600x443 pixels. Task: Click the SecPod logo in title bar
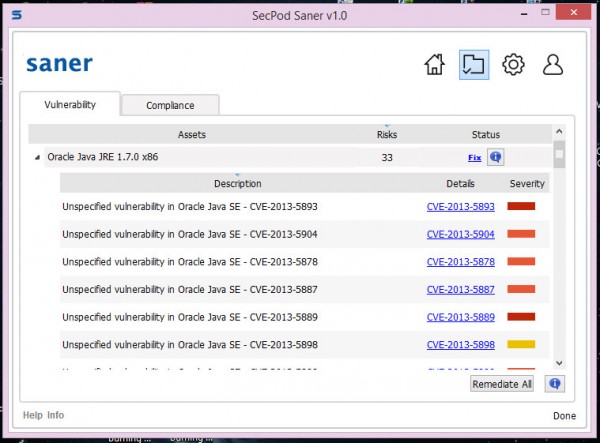click(16, 15)
